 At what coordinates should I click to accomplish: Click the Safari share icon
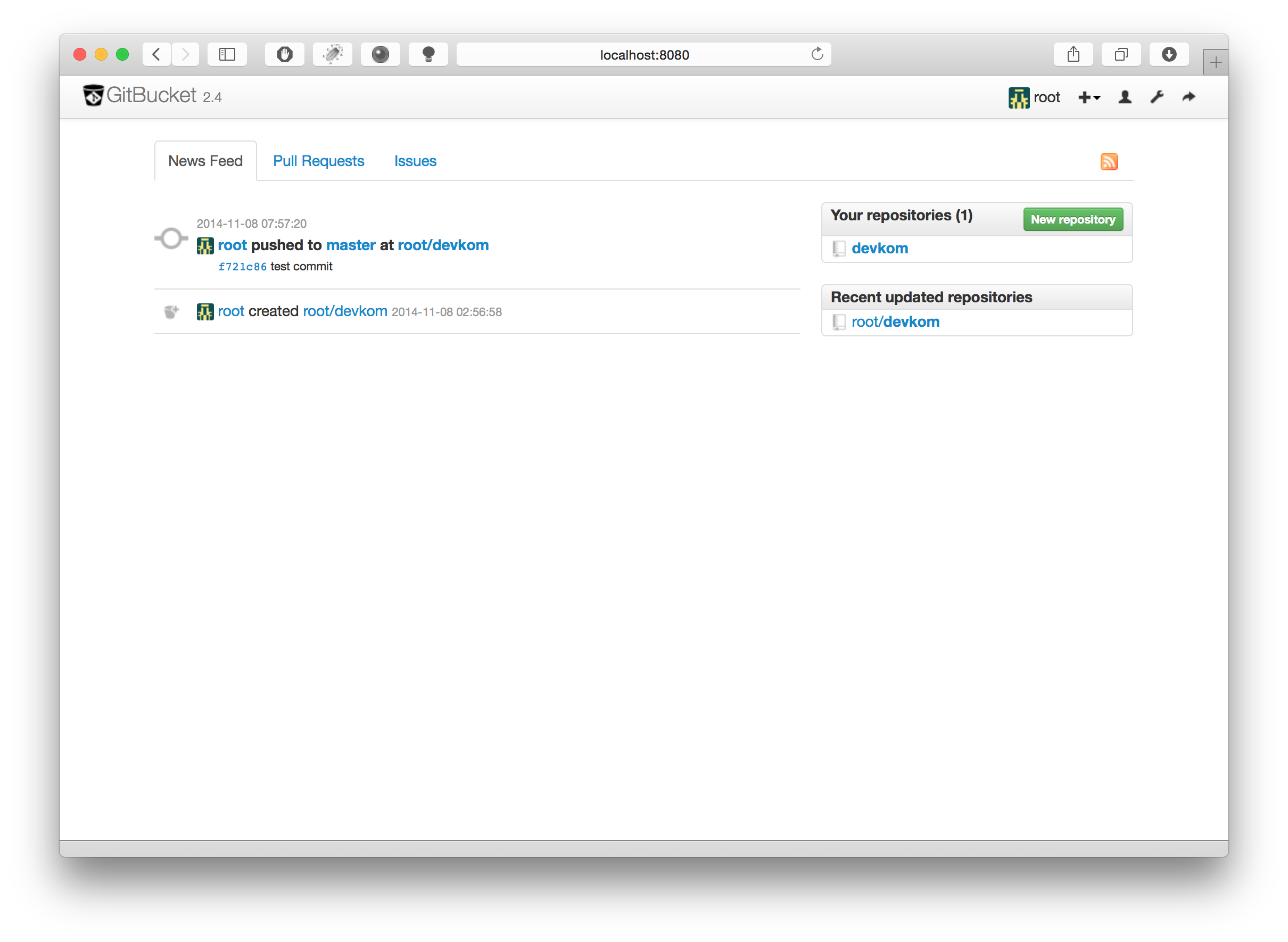coord(1073,54)
